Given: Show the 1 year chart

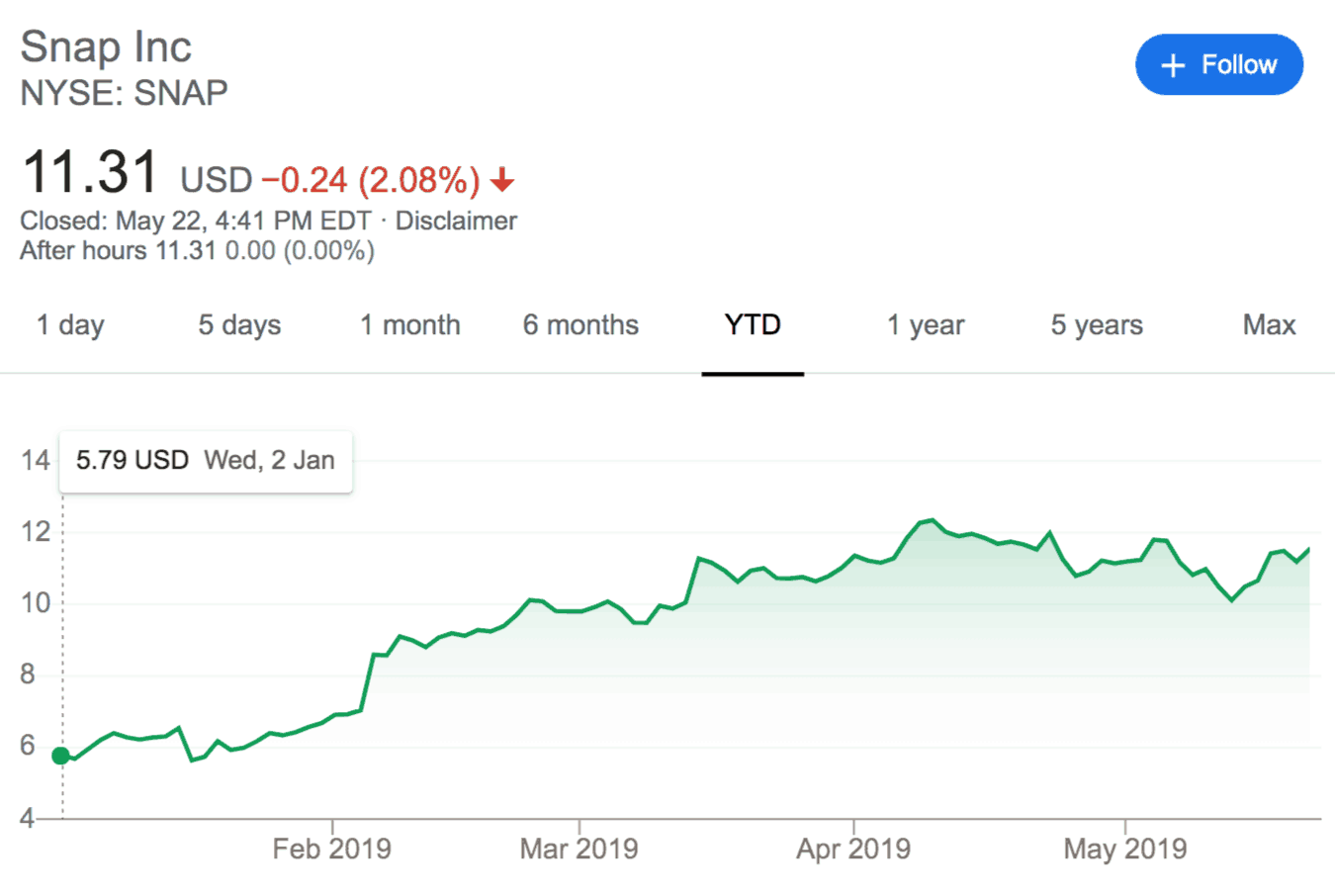Looking at the screenshot, I should point(925,324).
